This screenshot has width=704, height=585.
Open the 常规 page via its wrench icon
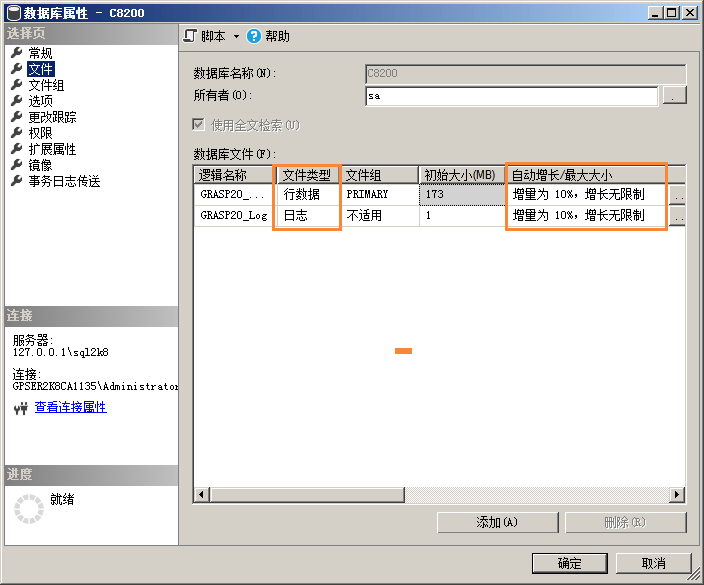[17, 53]
